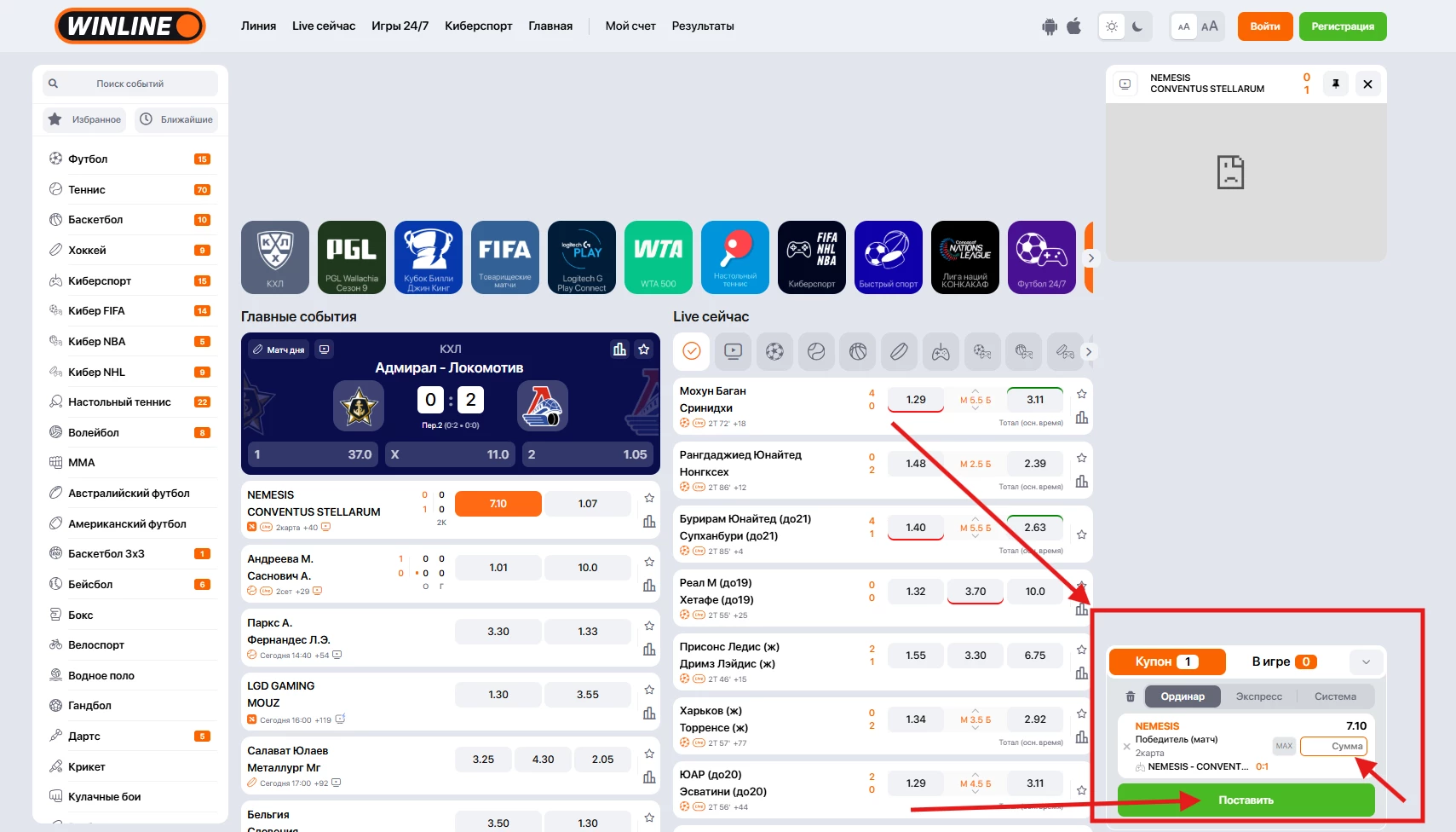Open Киберспорт in the sidebar sports list
Viewport: 1456px width, 832px height.
click(x=130, y=280)
